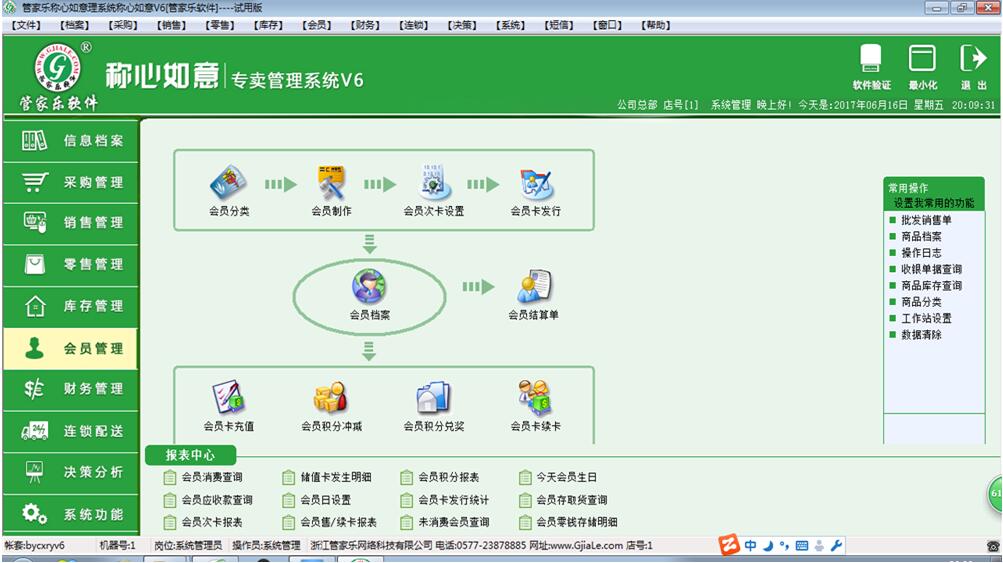Open the 档案 menu
The width and height of the screenshot is (1003, 563).
(74, 25)
